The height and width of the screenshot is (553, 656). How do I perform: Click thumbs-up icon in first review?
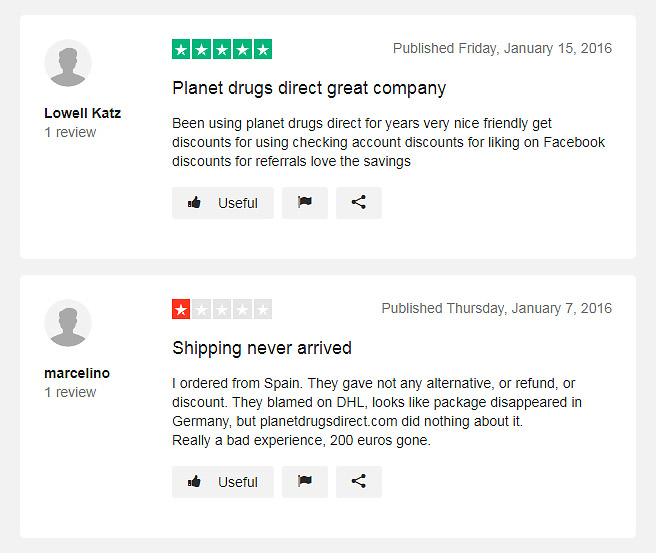tap(194, 202)
